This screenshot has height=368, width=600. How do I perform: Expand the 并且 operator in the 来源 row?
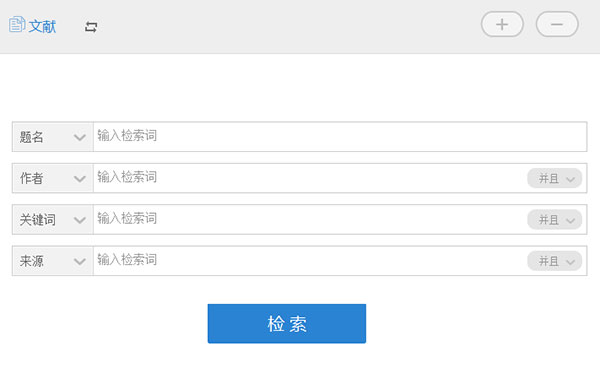point(554,261)
